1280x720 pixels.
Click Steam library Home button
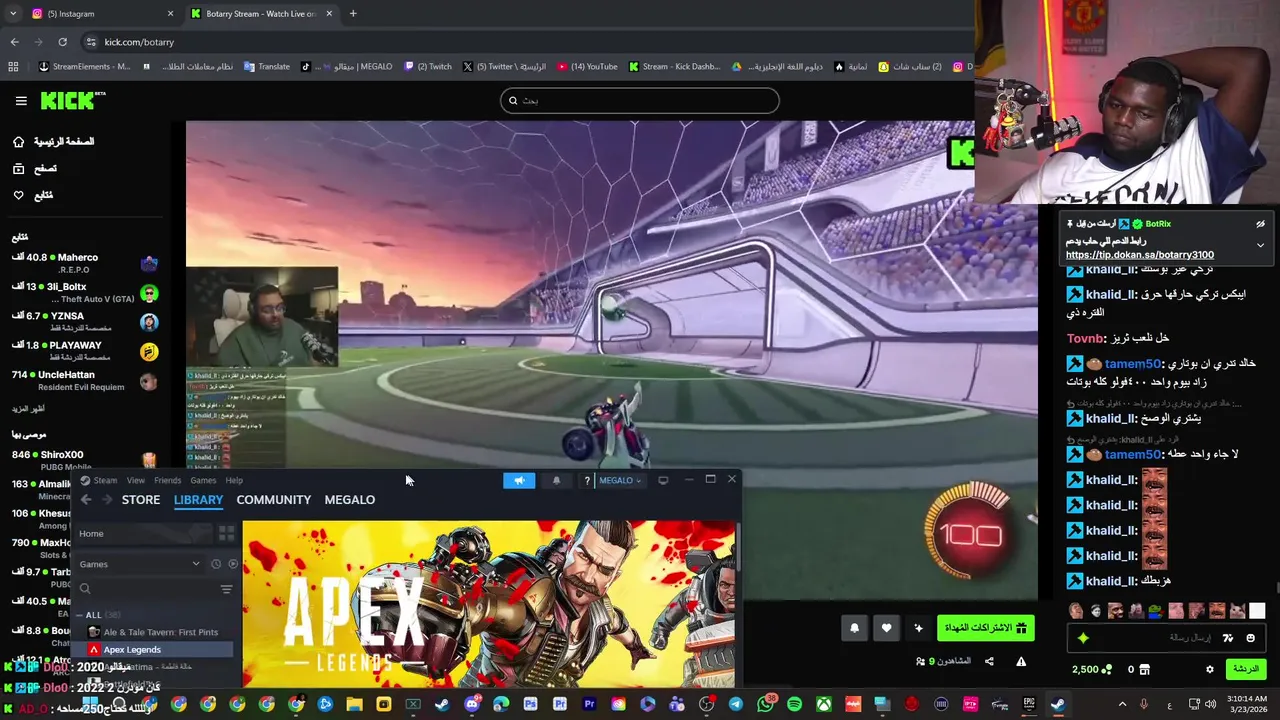145,534
